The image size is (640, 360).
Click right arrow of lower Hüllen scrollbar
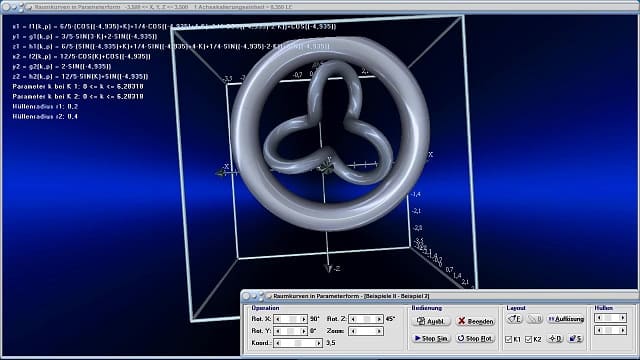point(622,330)
